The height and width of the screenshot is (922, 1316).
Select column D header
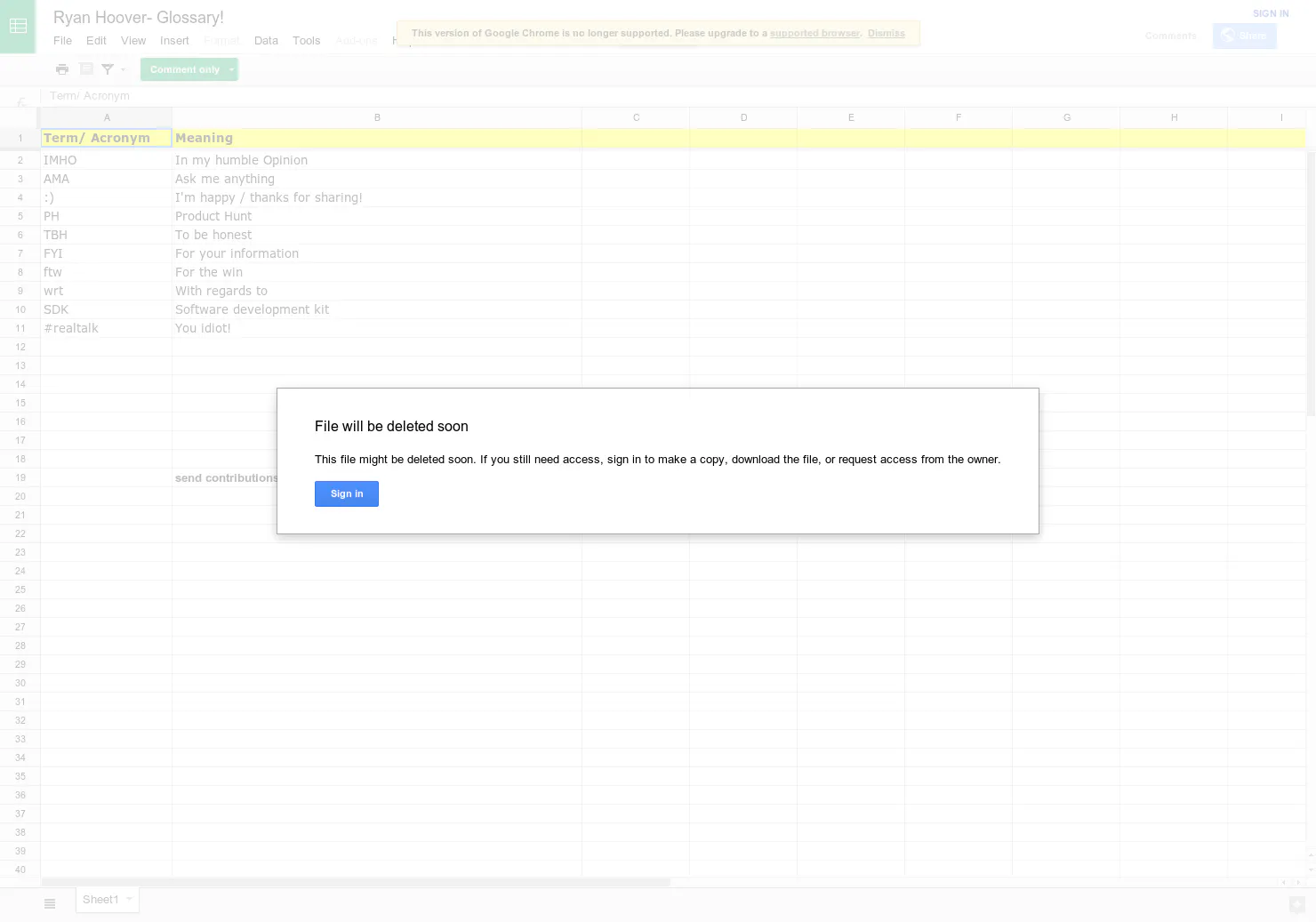(x=743, y=117)
